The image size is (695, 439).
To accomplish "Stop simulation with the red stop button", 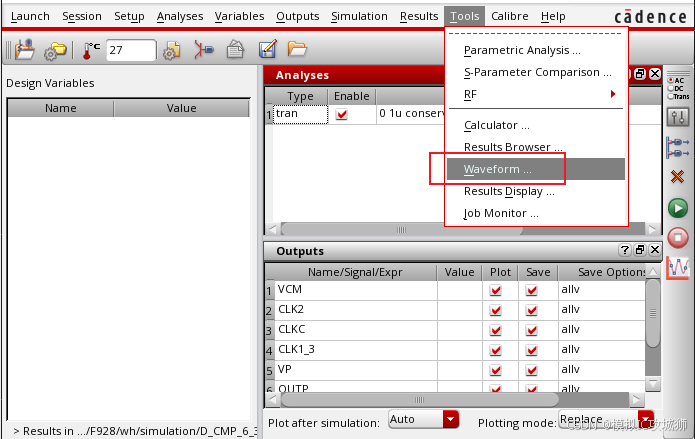I will (678, 237).
